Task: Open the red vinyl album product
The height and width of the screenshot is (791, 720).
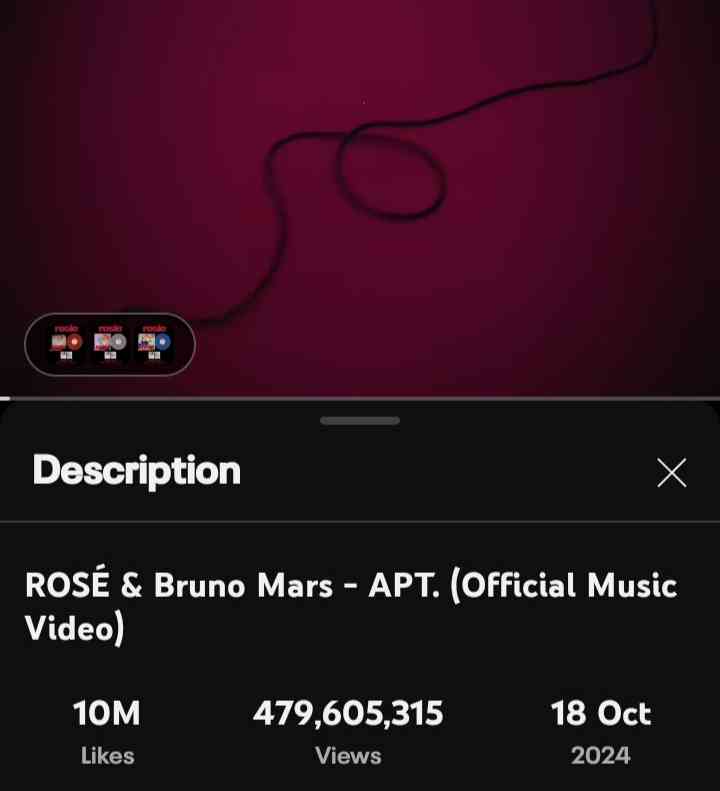Action: 66,343
